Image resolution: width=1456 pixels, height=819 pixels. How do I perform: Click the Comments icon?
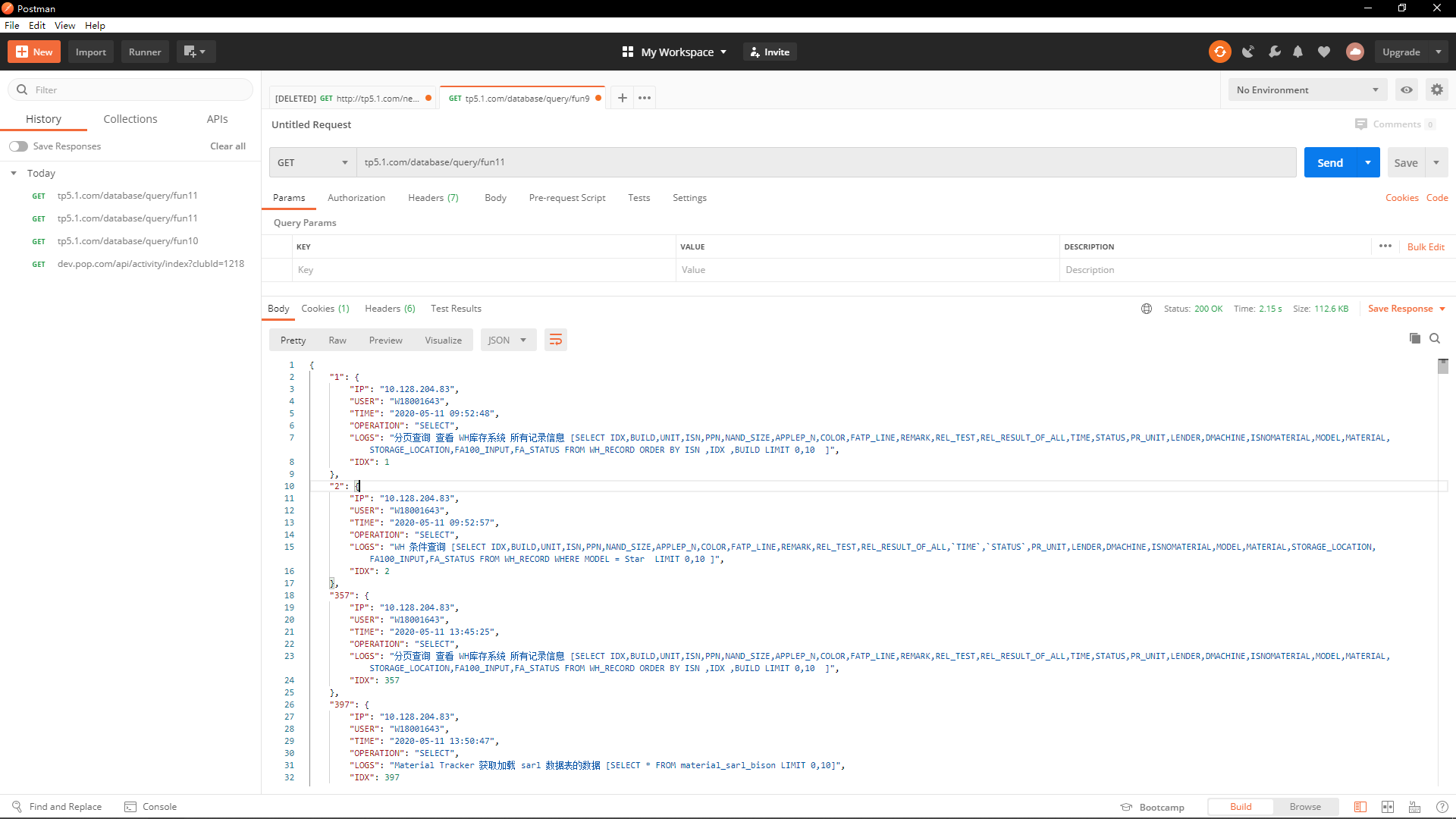pyautogui.click(x=1361, y=124)
